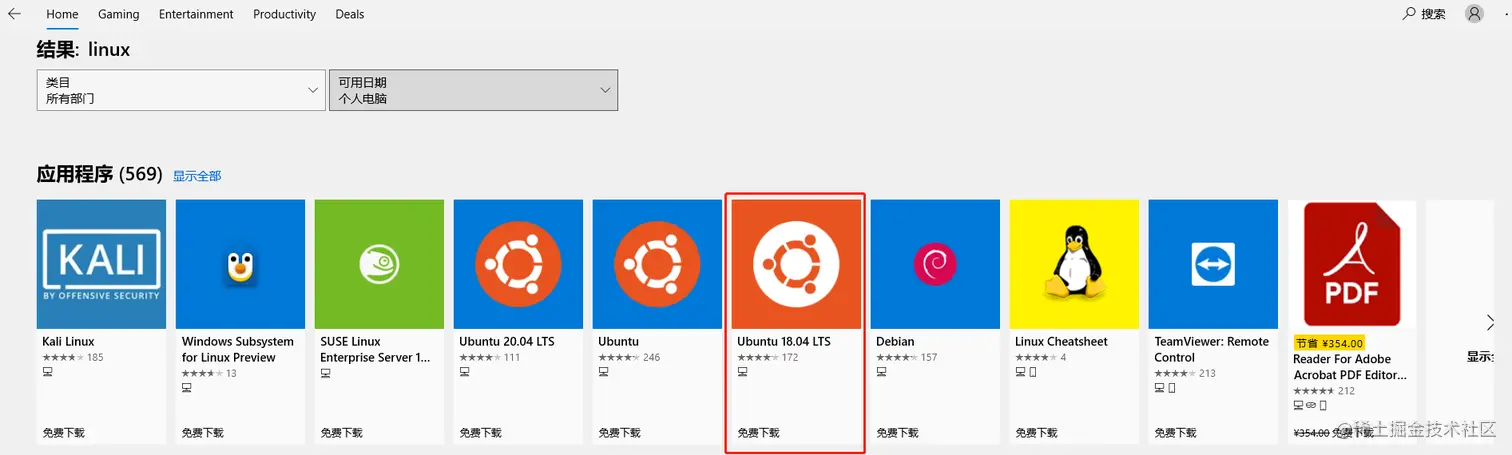
Task: Open the Ubuntu 18.04 LTS icon
Action: 796,264
